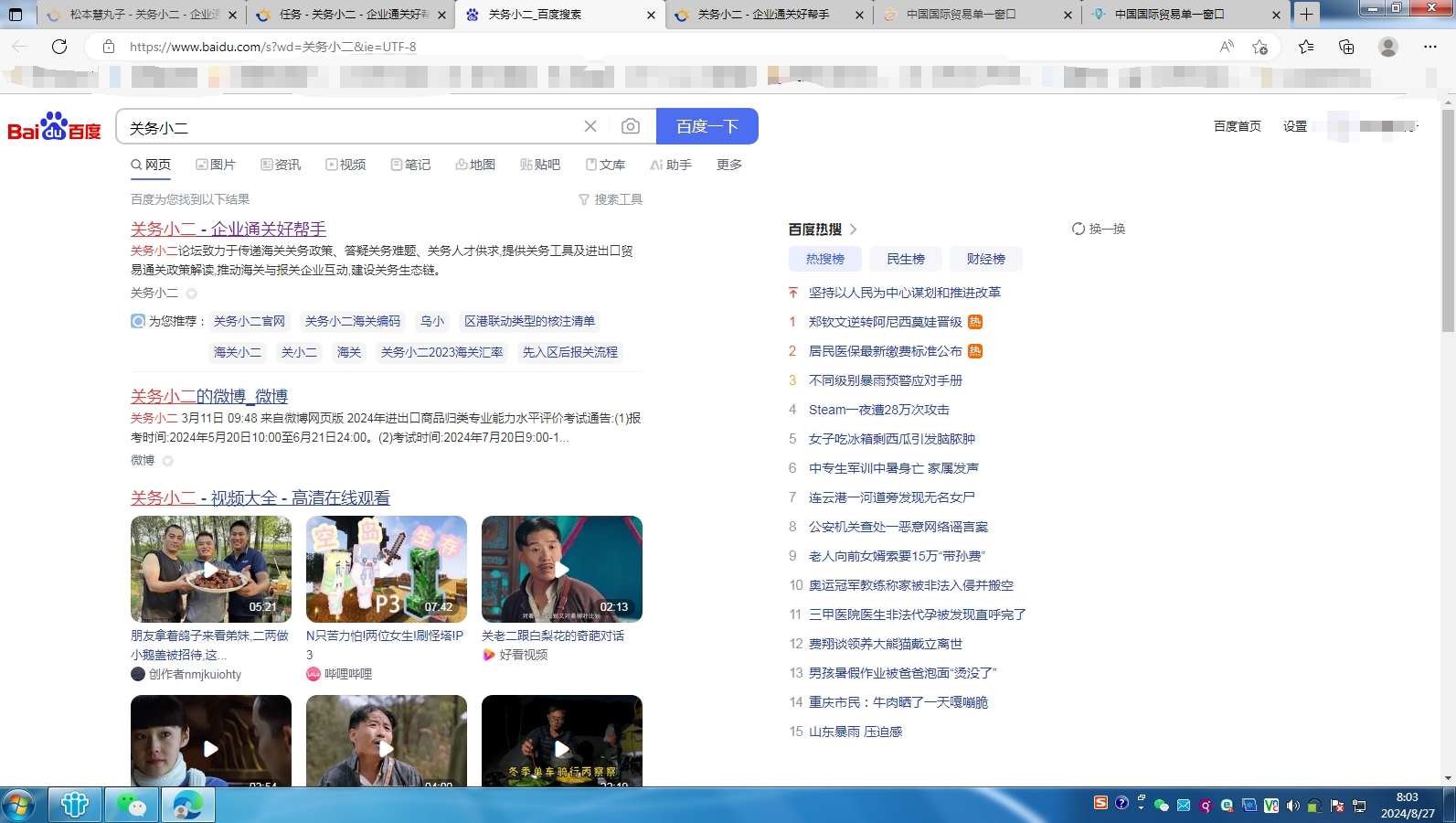Image resolution: width=1456 pixels, height=823 pixels.
Task: Refresh the page in browser toolbar
Action: (59, 47)
